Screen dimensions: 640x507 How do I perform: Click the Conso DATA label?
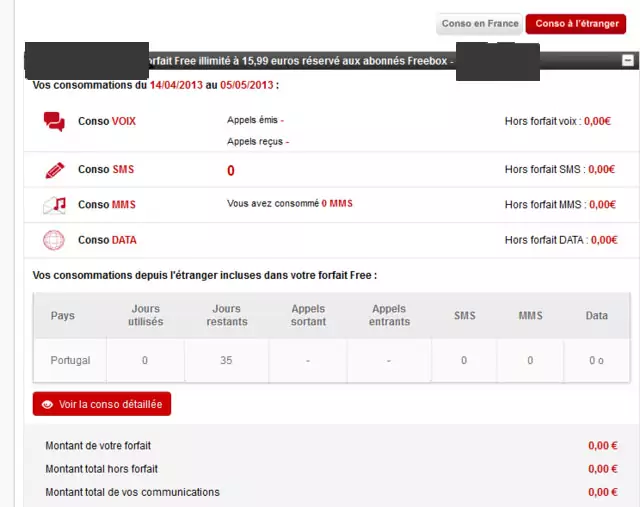[107, 240]
